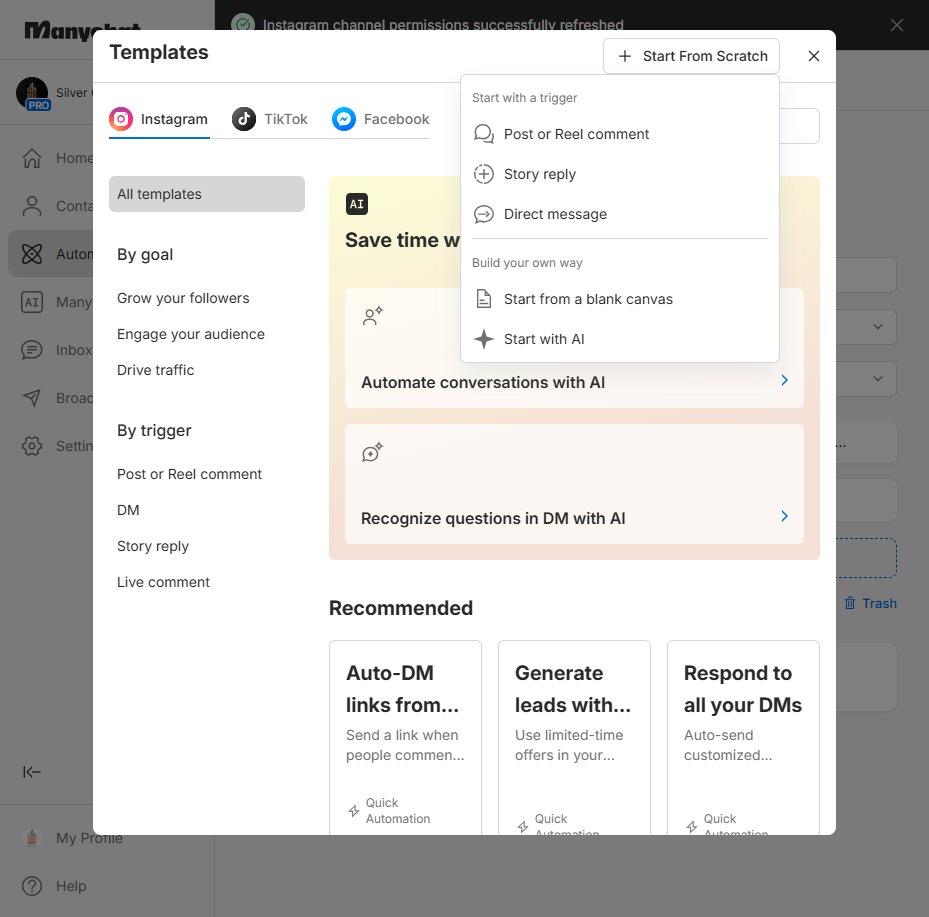Filter by Story reply in trigger list
Screen dimensions: 929x917
pos(153,546)
